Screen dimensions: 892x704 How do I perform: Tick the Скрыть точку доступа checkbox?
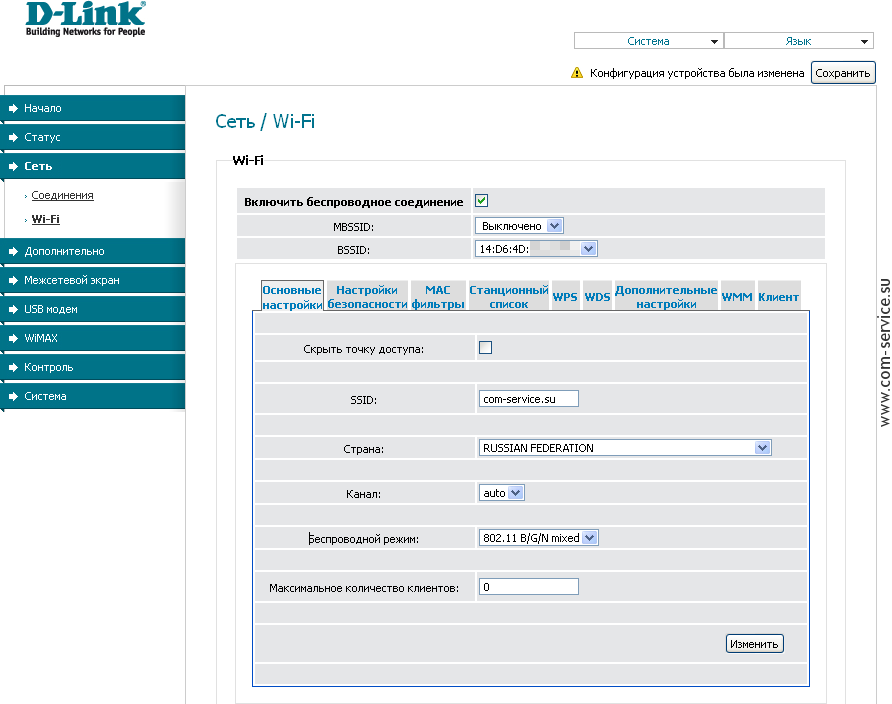[485, 347]
